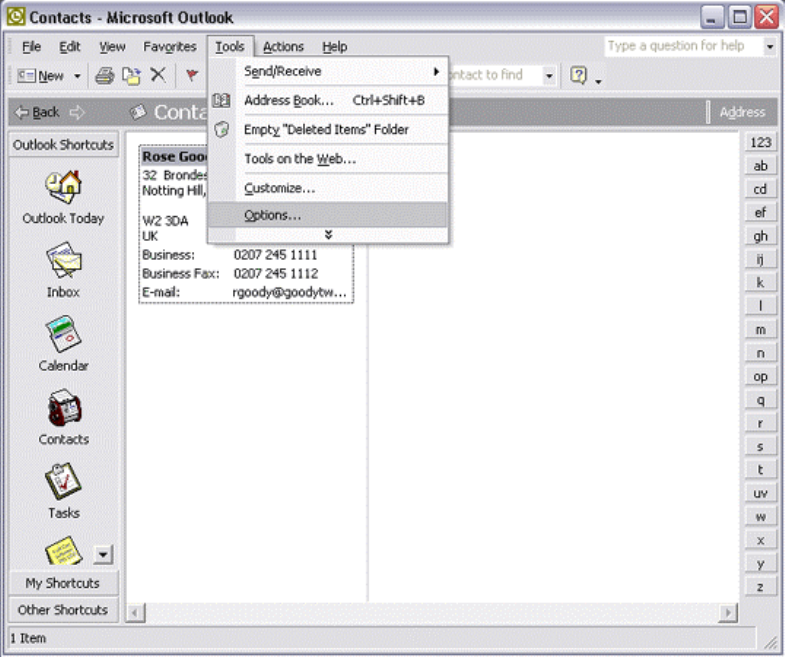Click the horizontal scrollbar right arrow
This screenshot has height=657, width=785.
[x=728, y=612]
